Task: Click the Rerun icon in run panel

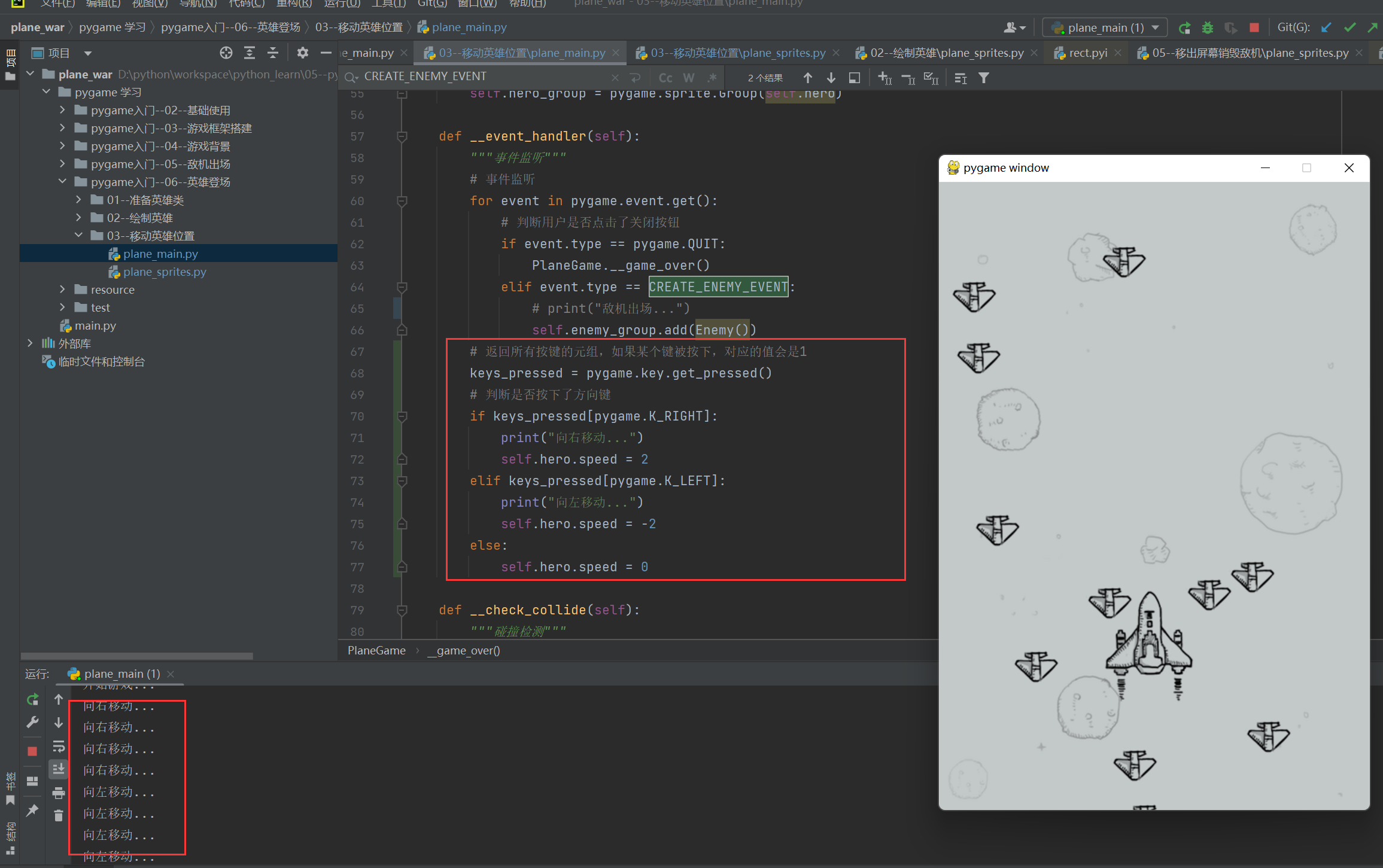Action: pyautogui.click(x=33, y=699)
